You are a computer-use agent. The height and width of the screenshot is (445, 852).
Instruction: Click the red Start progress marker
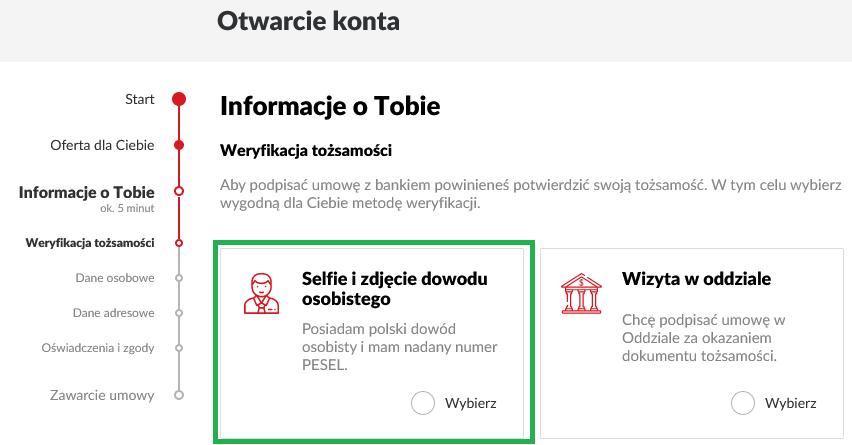(179, 99)
